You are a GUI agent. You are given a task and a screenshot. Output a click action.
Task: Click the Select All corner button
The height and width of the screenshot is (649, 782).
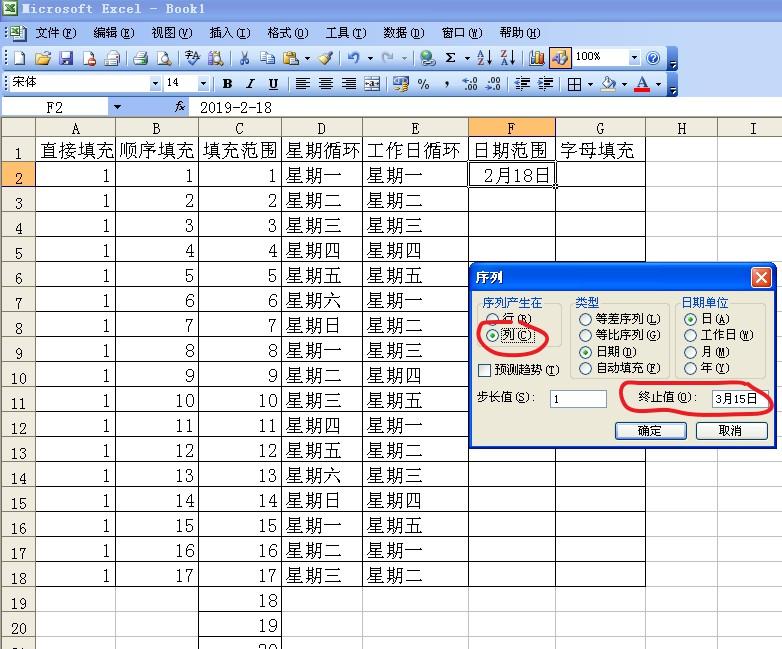tap(18, 127)
